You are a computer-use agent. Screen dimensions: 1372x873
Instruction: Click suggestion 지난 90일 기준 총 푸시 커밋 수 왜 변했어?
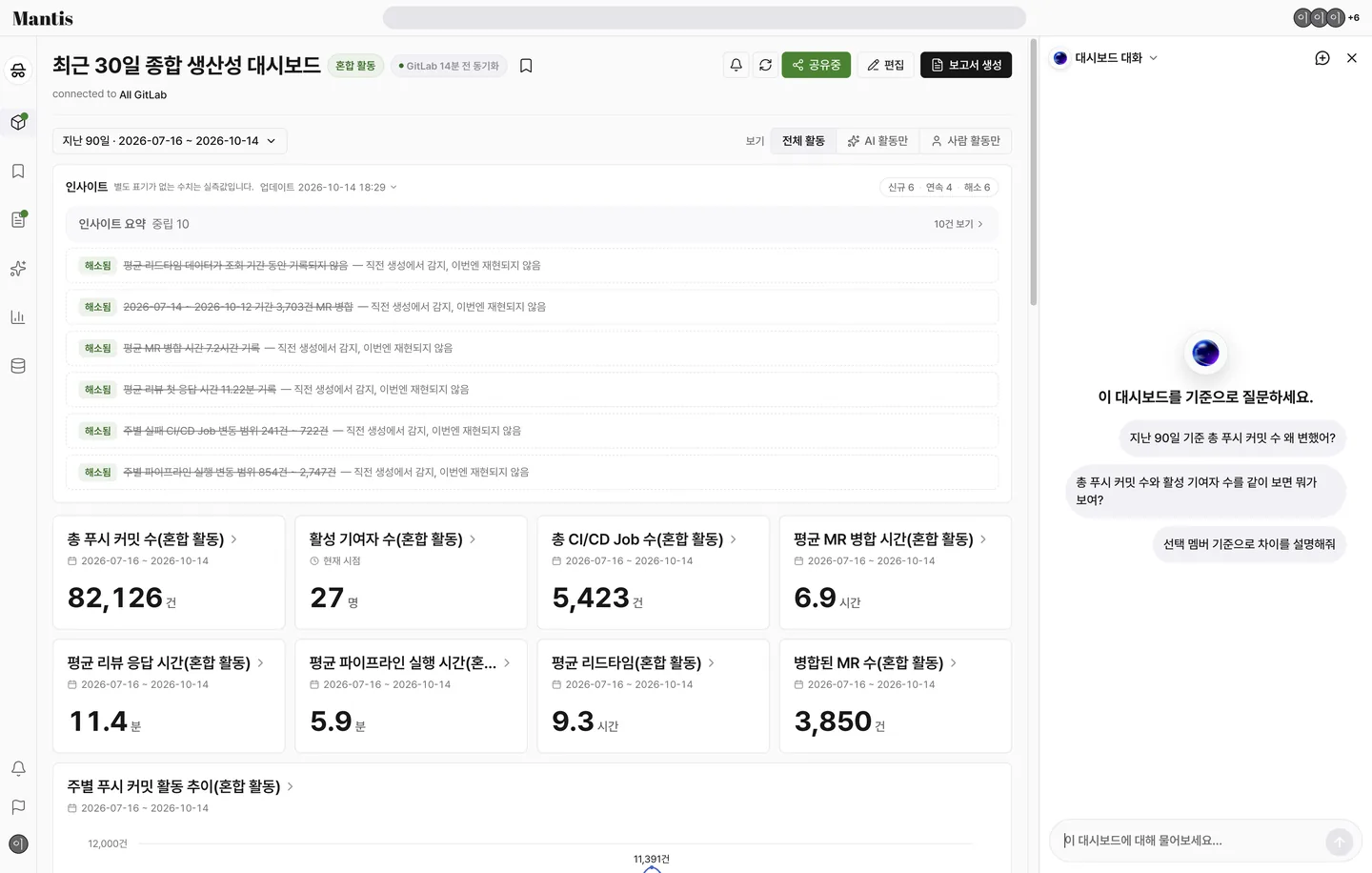tap(1232, 438)
